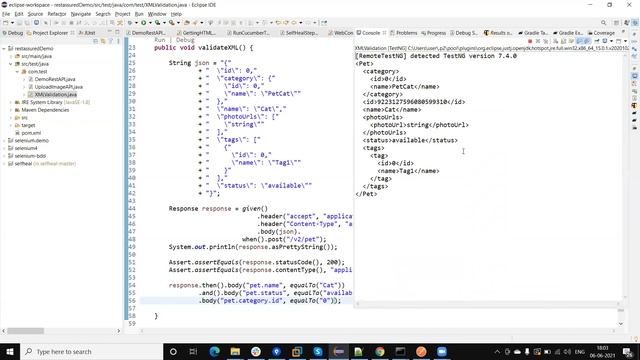Open the File menu
Image resolution: width=640 pixels, height=360 pixels.
point(6,14)
